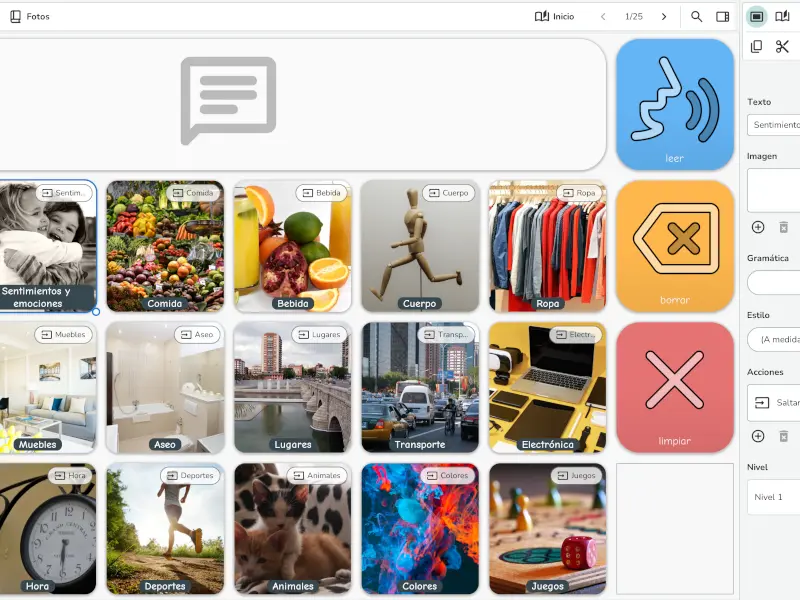
Task: Click the borrar backspace button
Action: [674, 246]
